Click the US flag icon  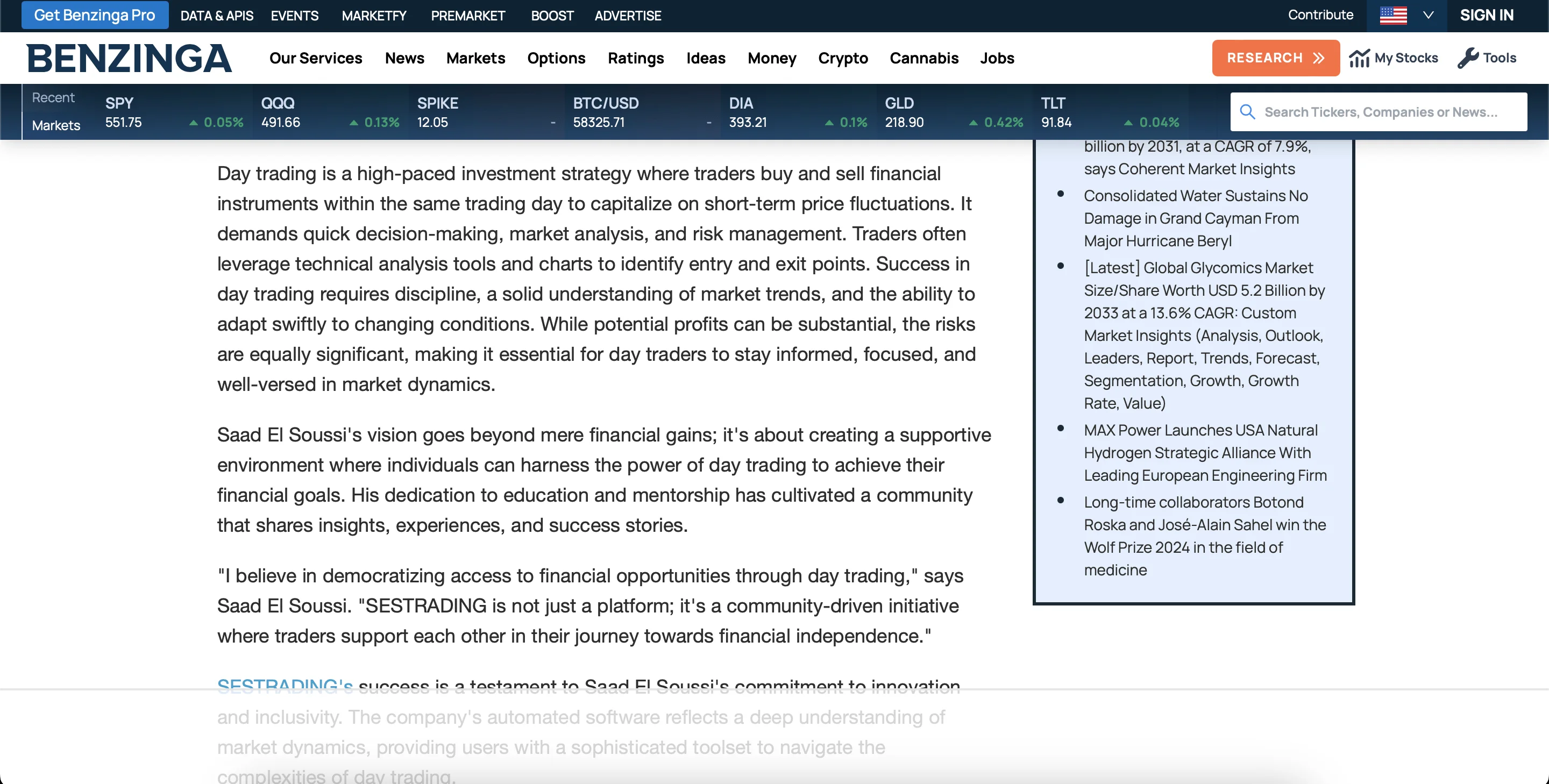pyautogui.click(x=1393, y=15)
